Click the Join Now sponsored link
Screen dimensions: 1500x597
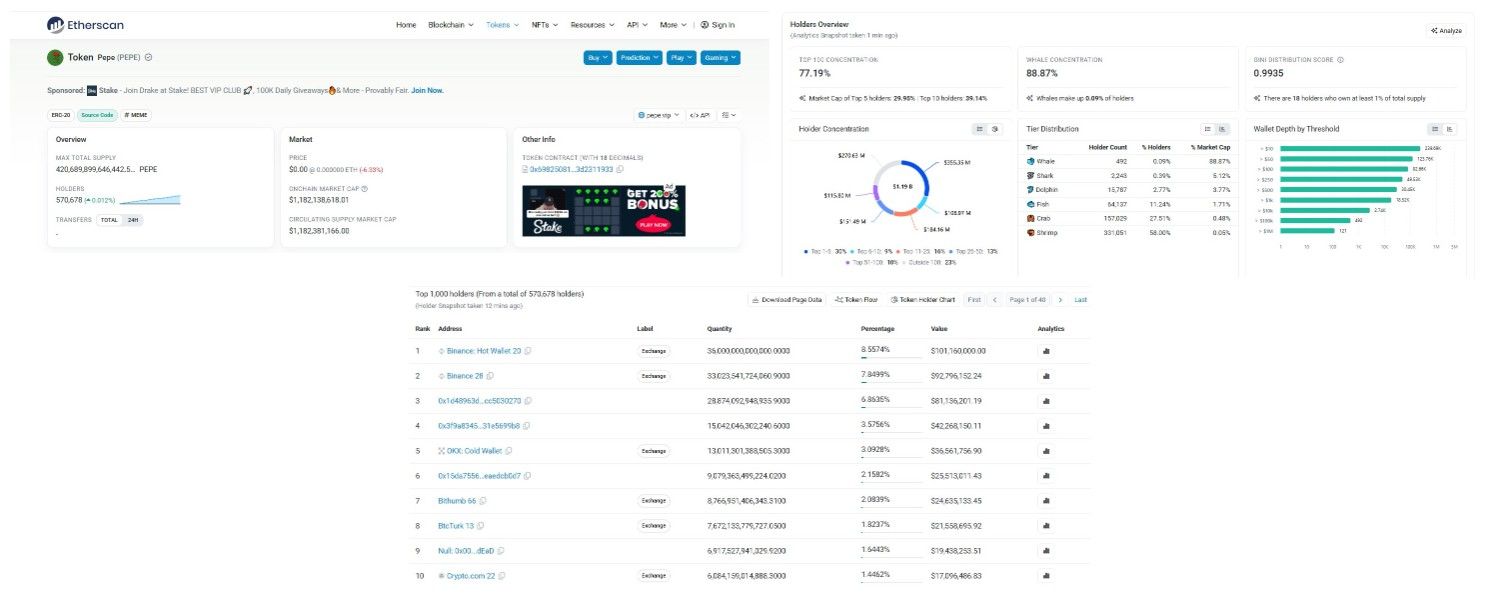pyautogui.click(x=427, y=90)
